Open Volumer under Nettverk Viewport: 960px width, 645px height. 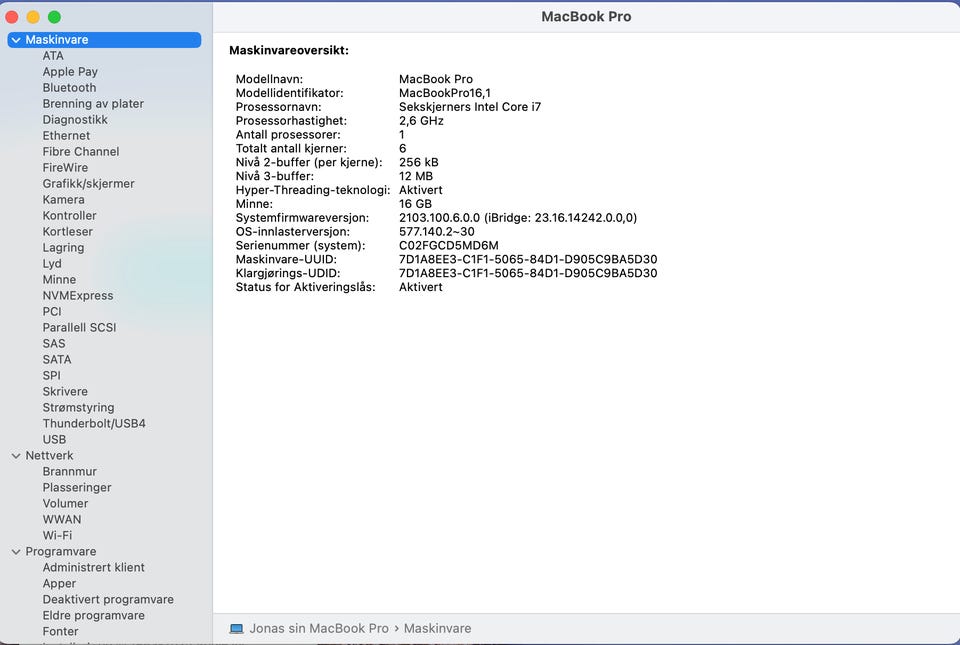click(x=66, y=503)
